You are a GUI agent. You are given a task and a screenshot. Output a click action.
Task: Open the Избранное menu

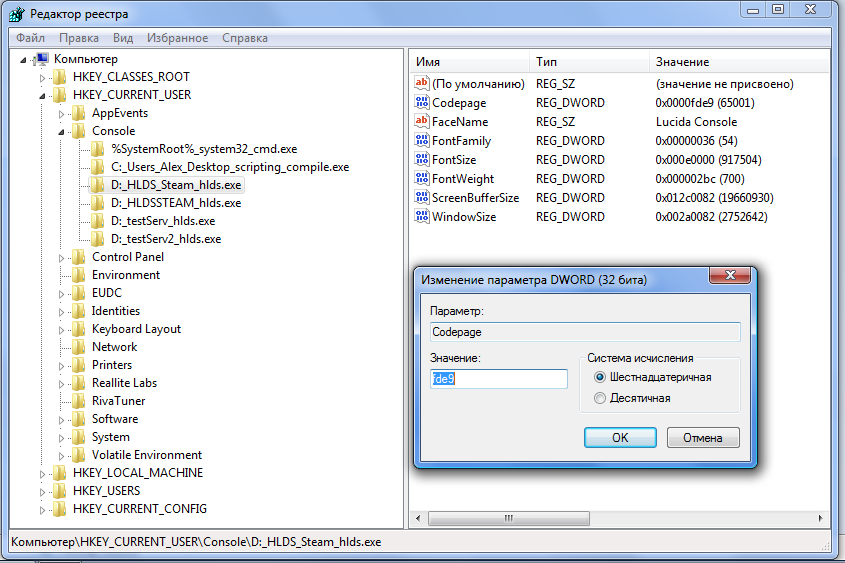point(177,38)
